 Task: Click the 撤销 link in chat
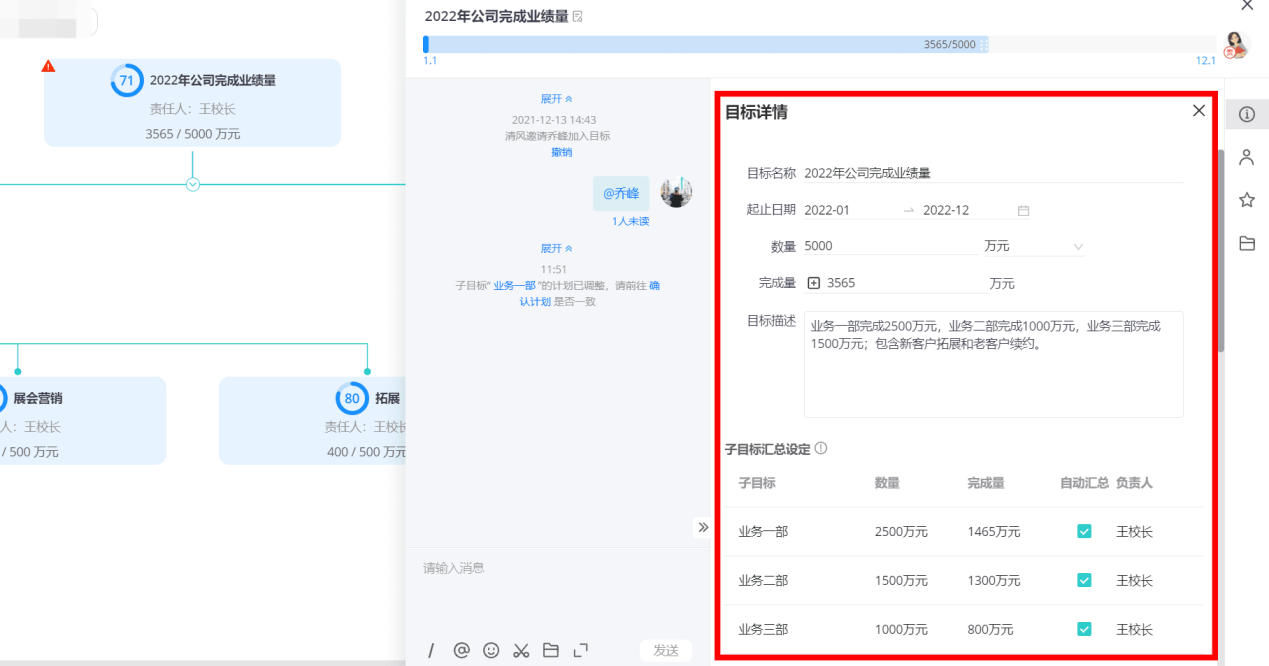pos(561,152)
